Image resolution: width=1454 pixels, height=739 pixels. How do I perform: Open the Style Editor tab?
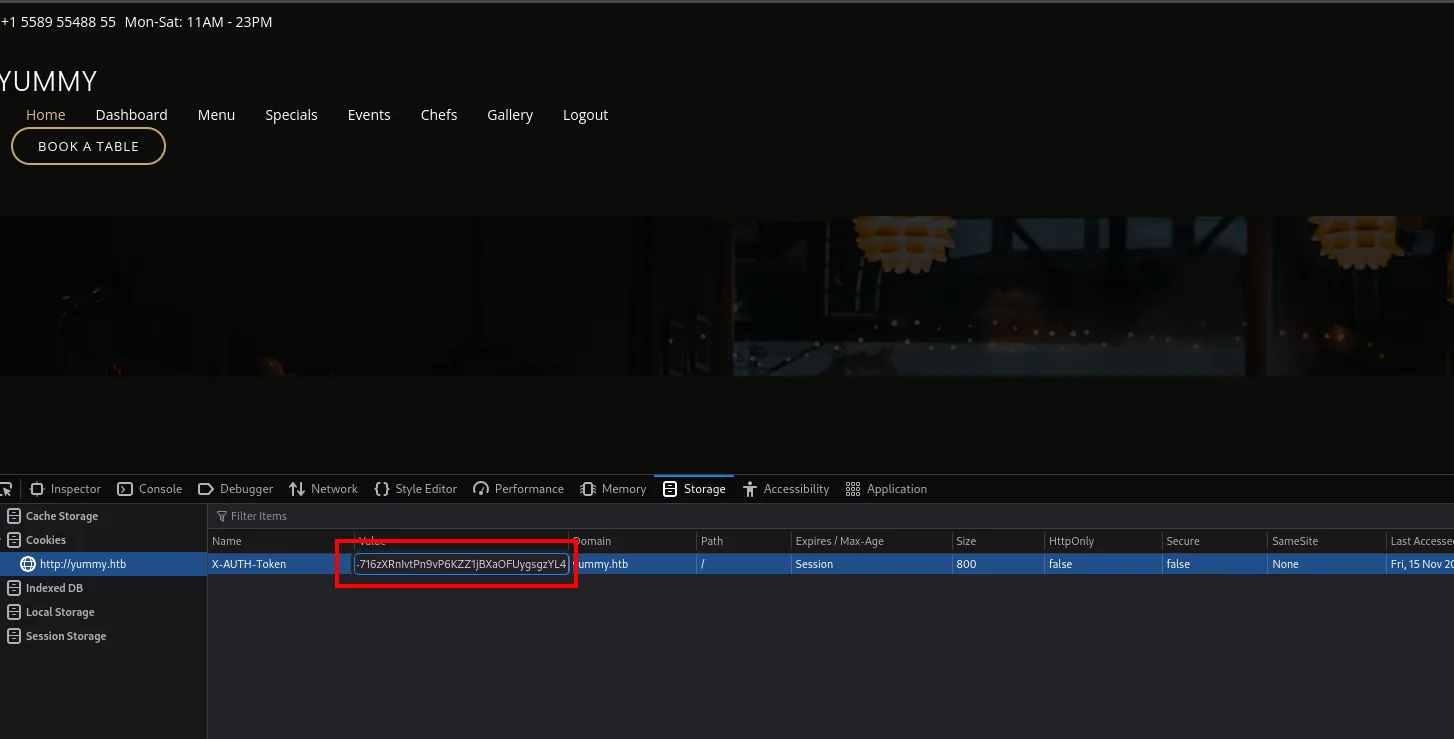point(415,489)
